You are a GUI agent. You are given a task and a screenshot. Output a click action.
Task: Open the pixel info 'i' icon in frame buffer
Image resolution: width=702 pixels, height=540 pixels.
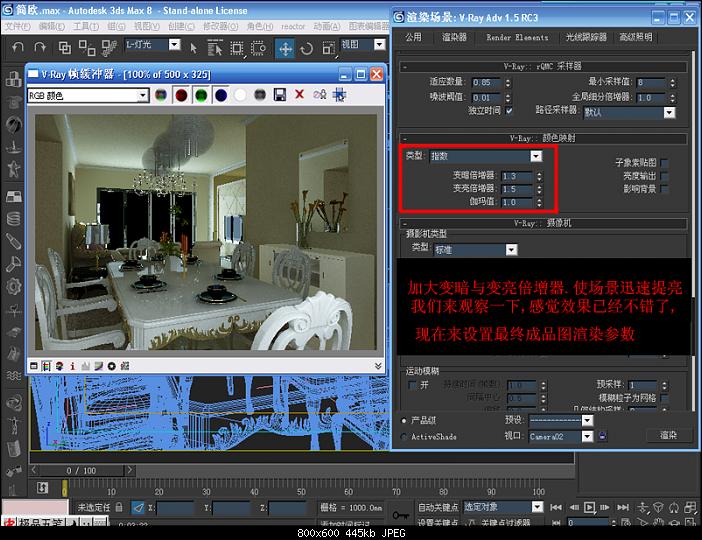pyautogui.click(x=73, y=366)
